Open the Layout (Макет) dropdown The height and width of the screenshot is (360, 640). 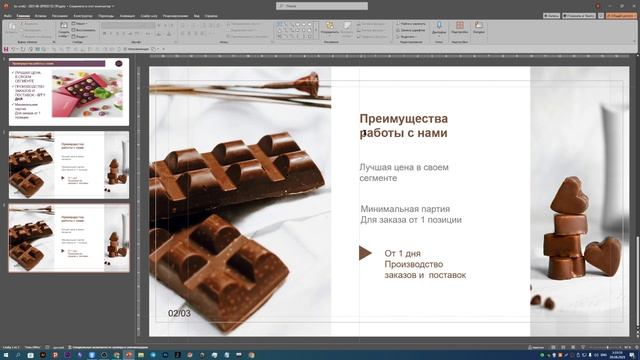pos(80,24)
